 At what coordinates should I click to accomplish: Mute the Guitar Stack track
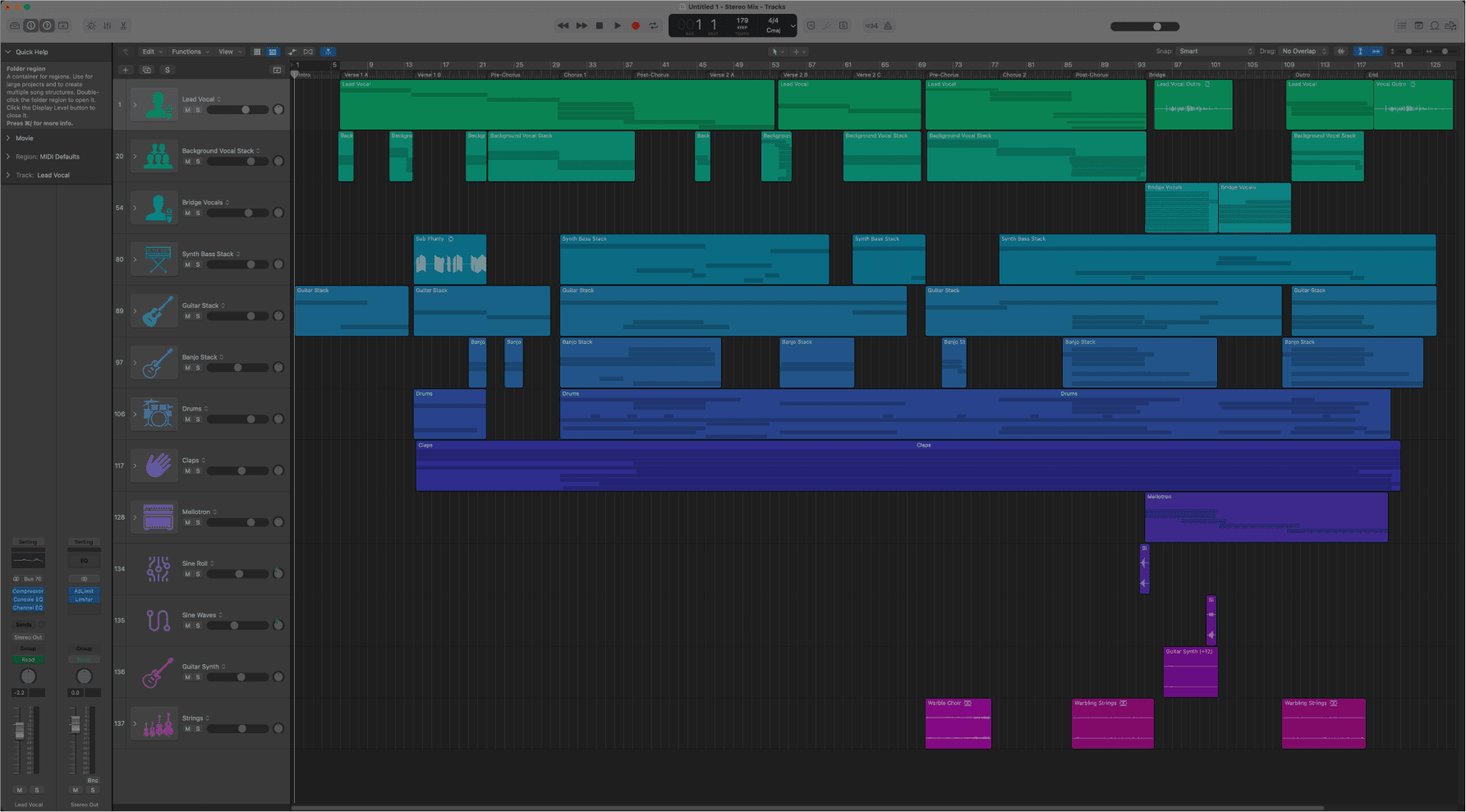[x=187, y=316]
